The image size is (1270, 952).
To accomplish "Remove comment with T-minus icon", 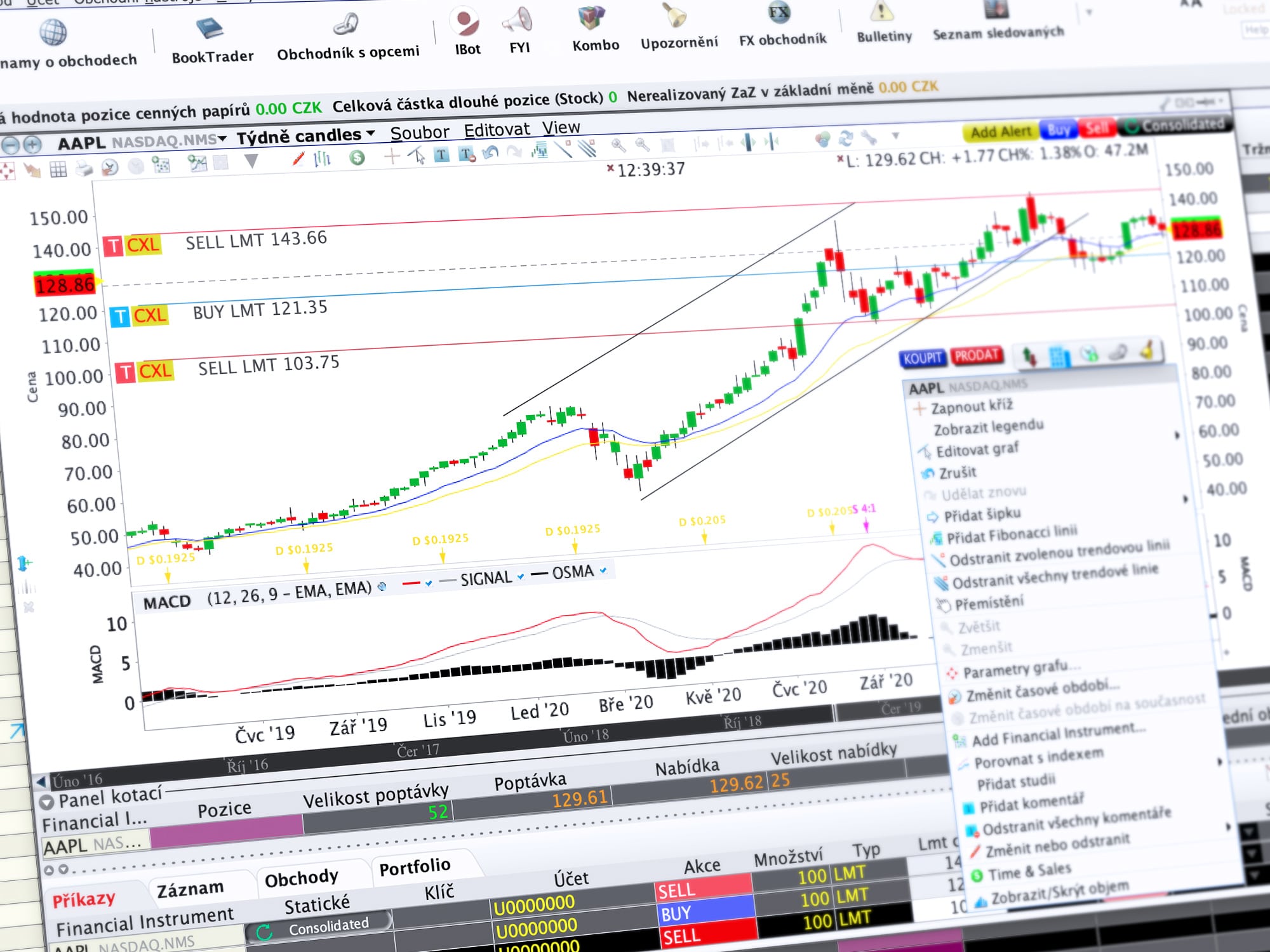I will pyautogui.click(x=467, y=154).
